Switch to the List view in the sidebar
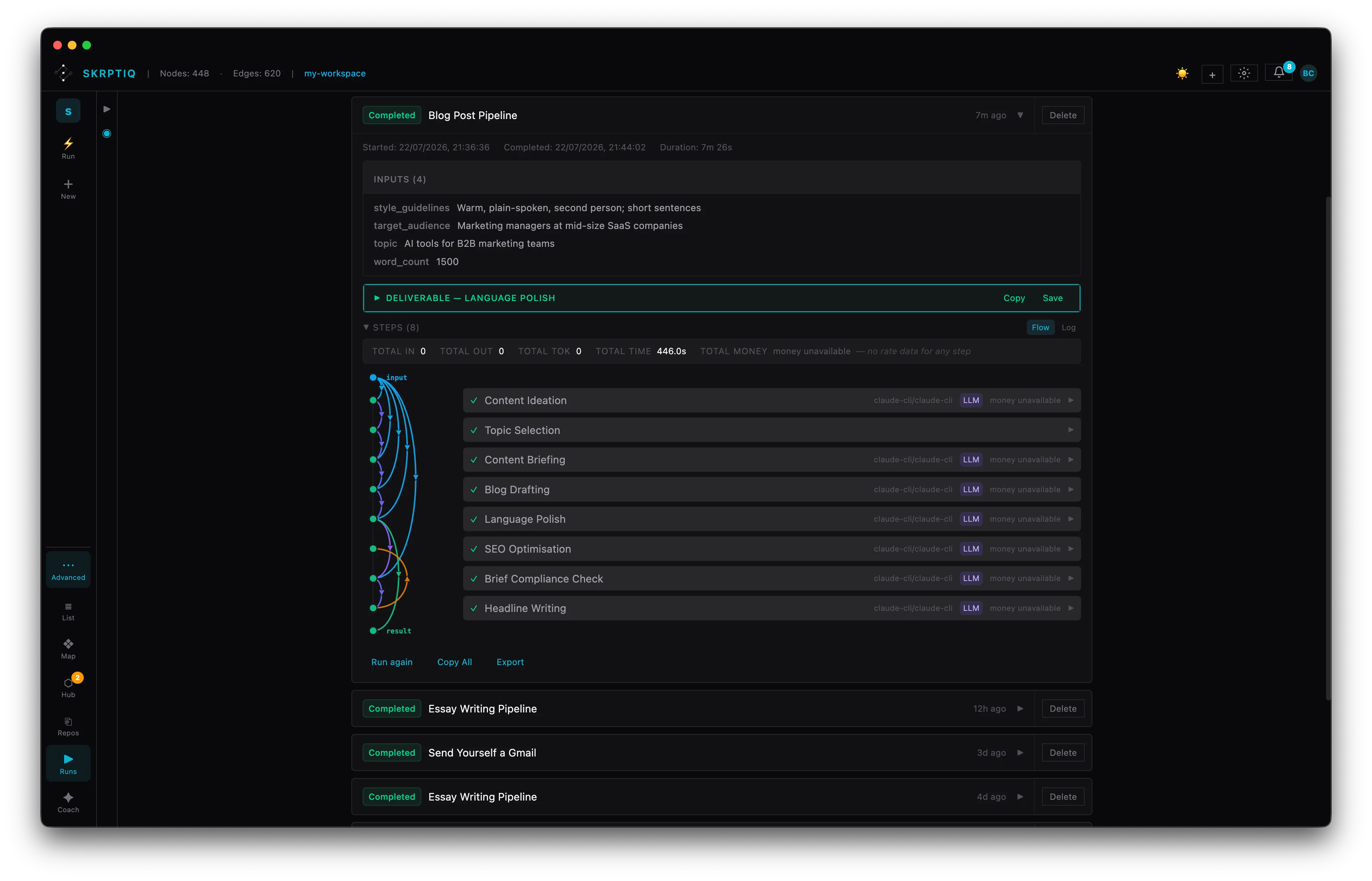This screenshot has width=1372, height=881. click(68, 612)
